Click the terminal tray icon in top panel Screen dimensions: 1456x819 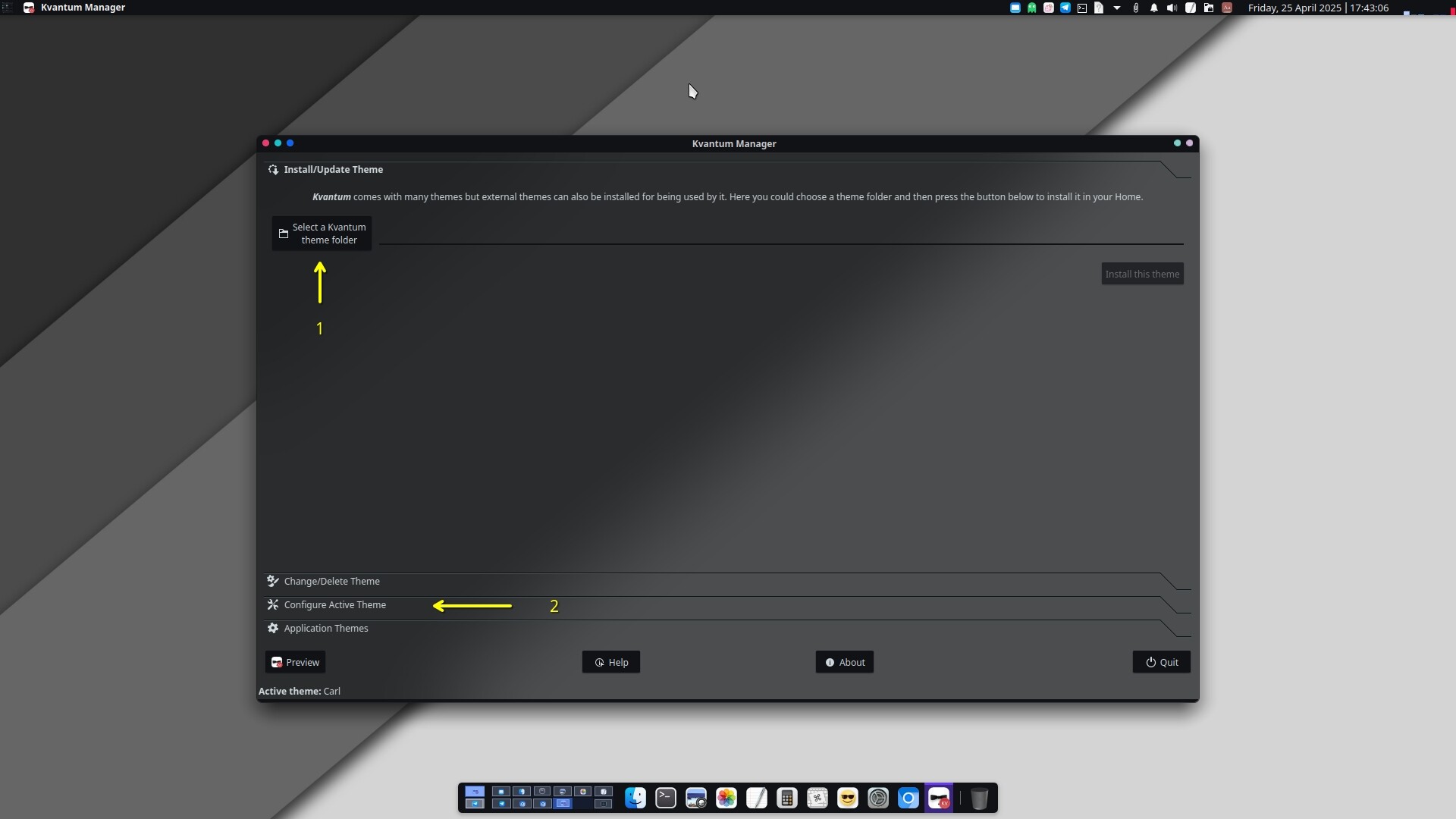click(1082, 8)
